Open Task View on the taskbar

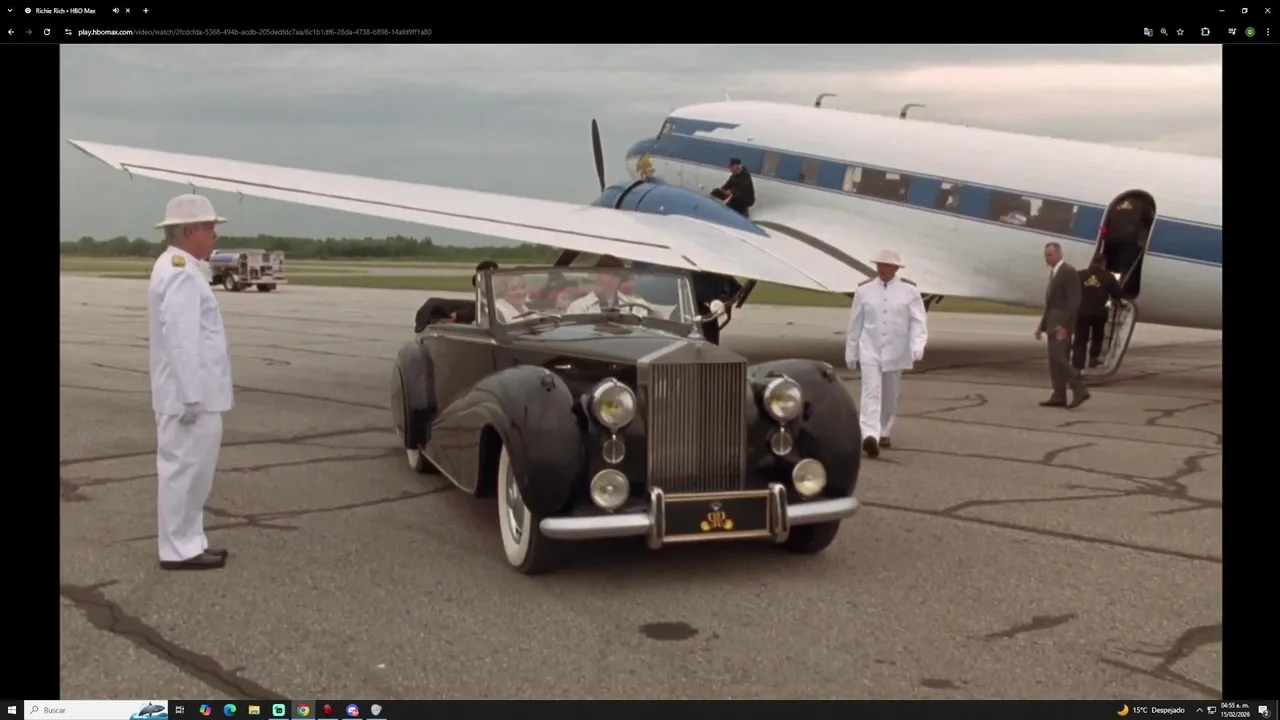coord(180,710)
